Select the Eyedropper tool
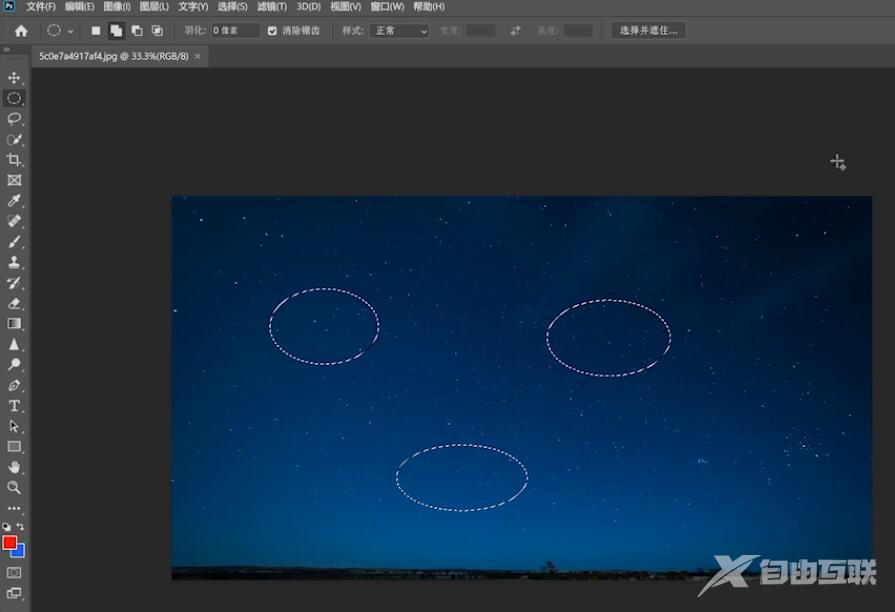 [x=14, y=200]
